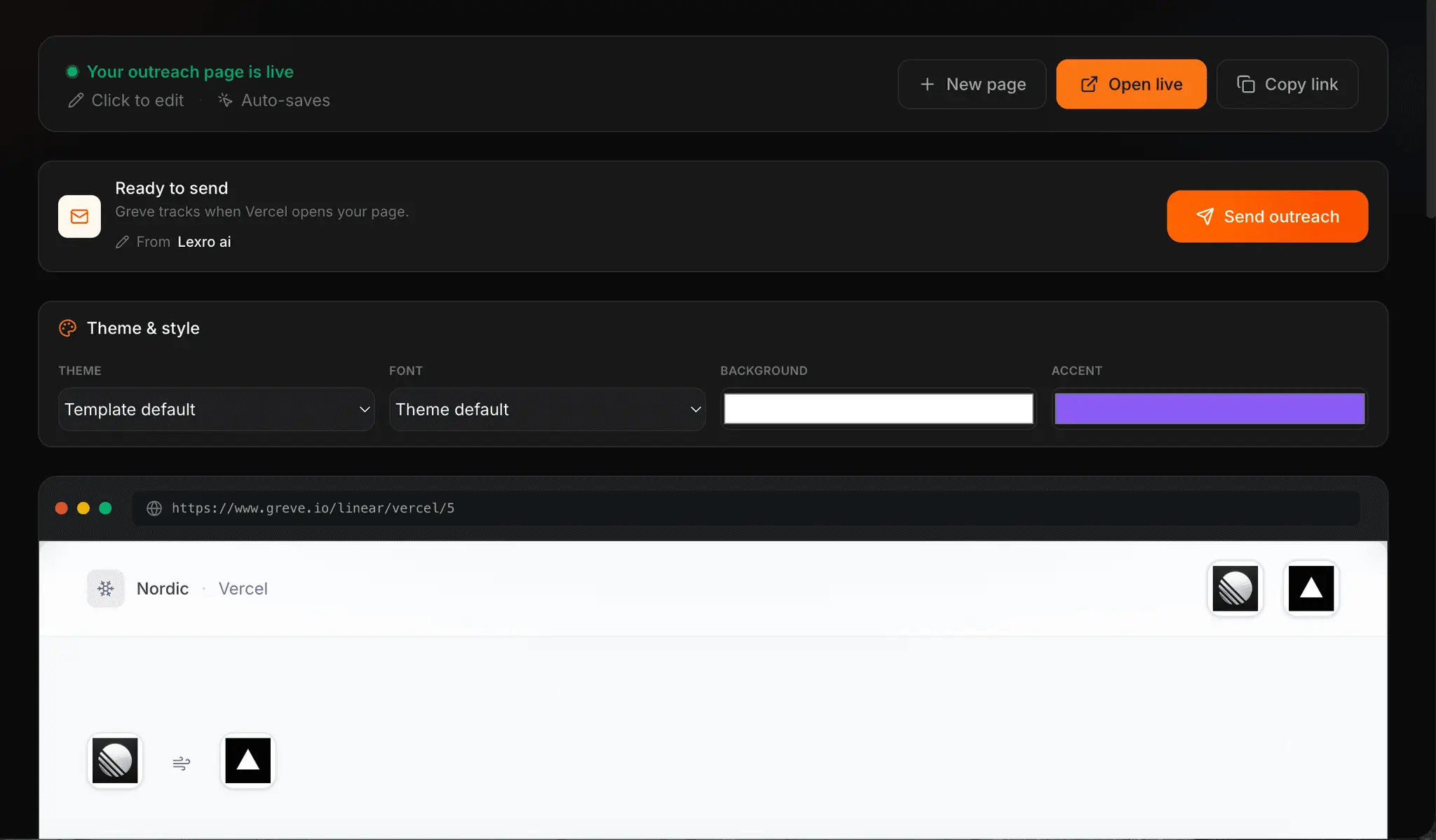Click the Nordic text in preview
Viewport: 1436px width, 840px height.
[163, 588]
